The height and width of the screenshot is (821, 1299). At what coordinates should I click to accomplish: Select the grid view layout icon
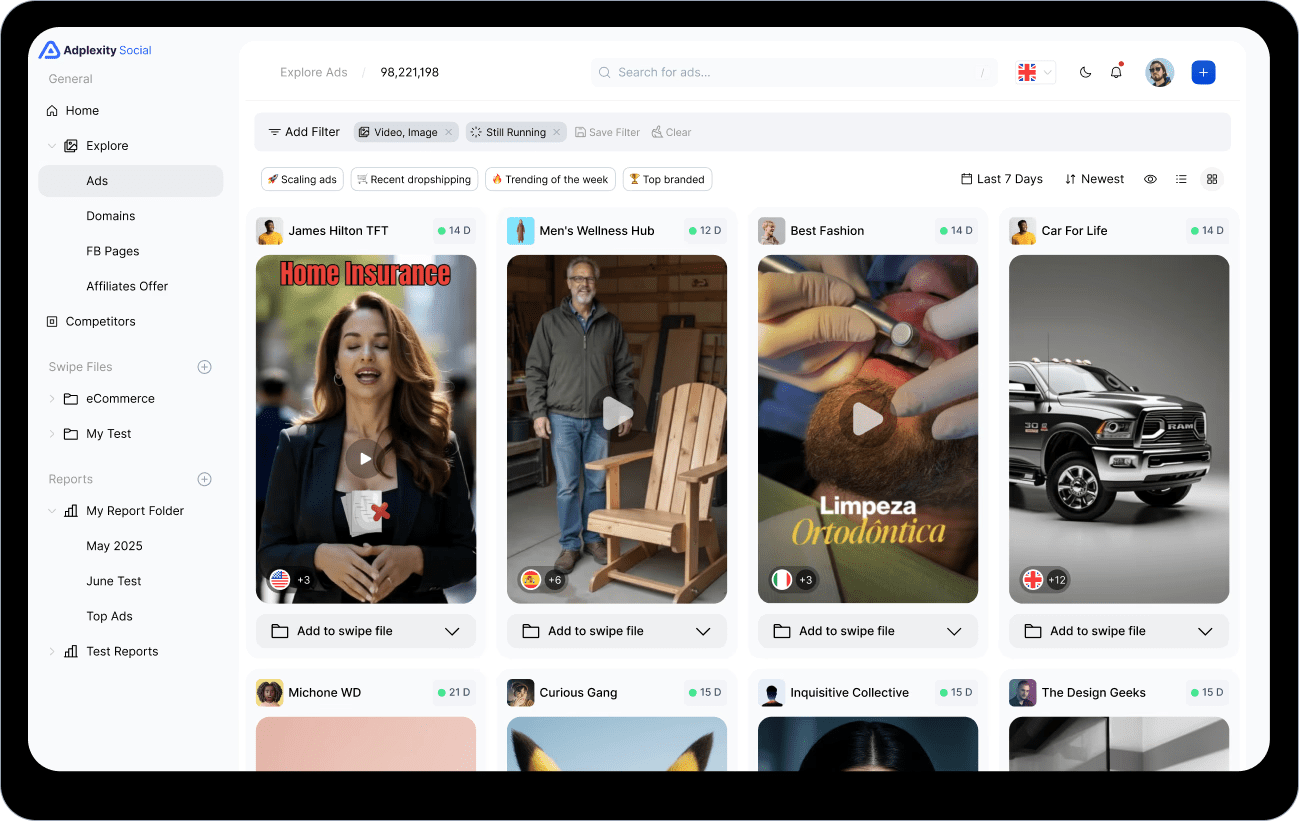[1212, 178]
